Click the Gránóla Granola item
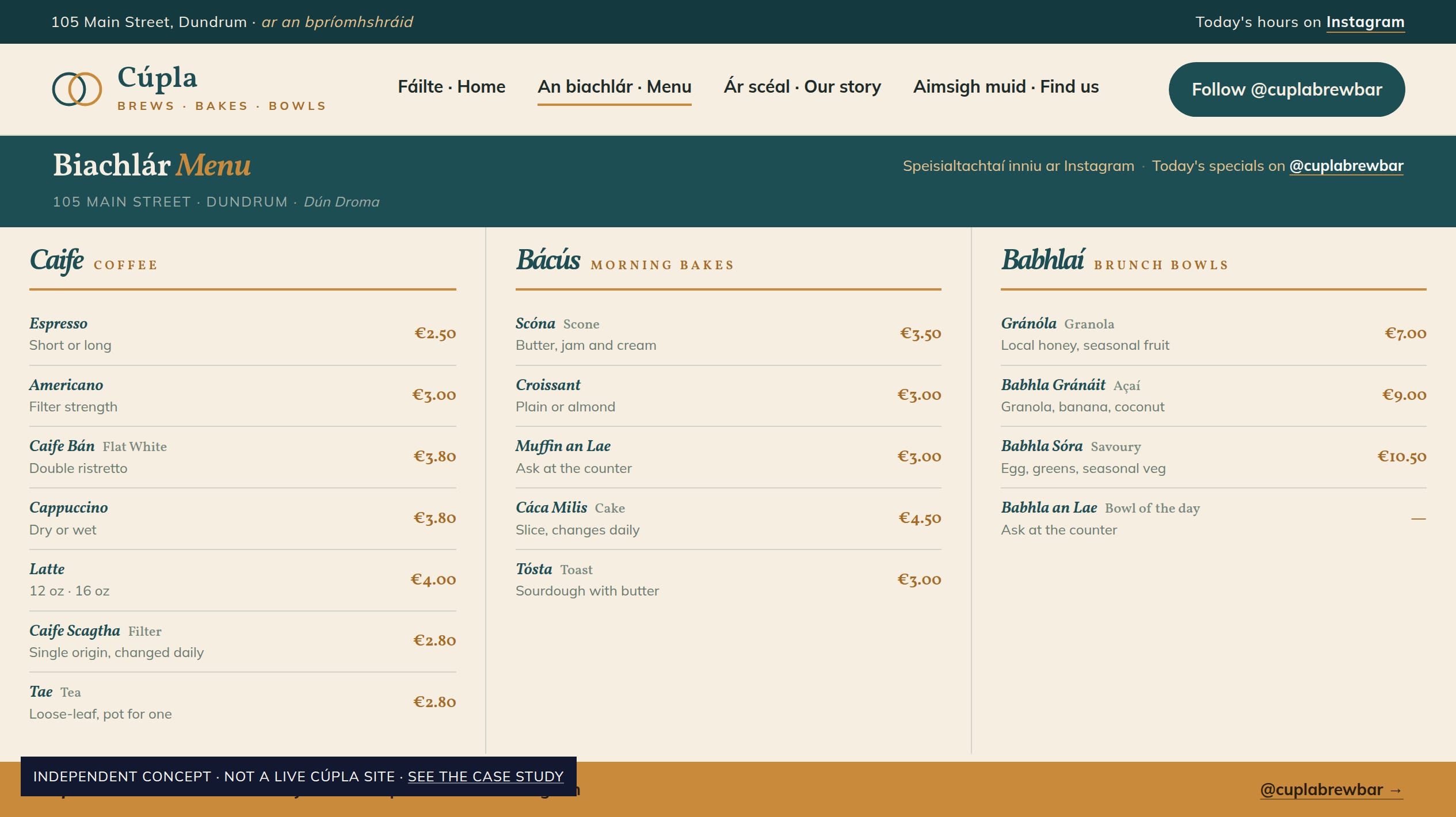Viewport: 1456px width, 817px height. coord(1058,323)
